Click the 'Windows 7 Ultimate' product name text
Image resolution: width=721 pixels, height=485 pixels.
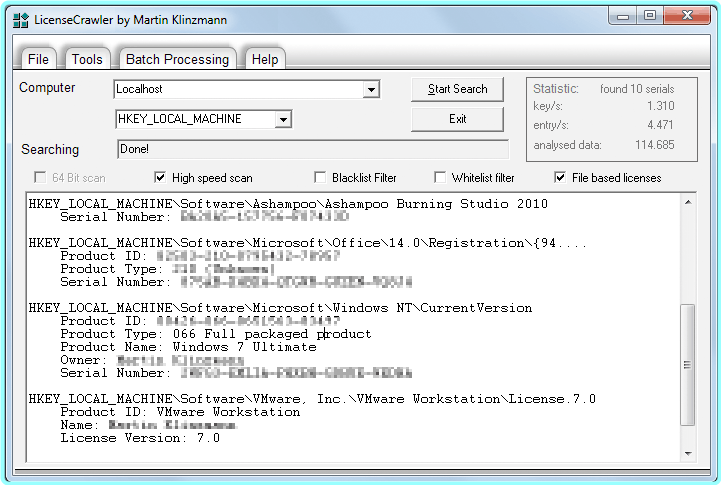(245, 347)
